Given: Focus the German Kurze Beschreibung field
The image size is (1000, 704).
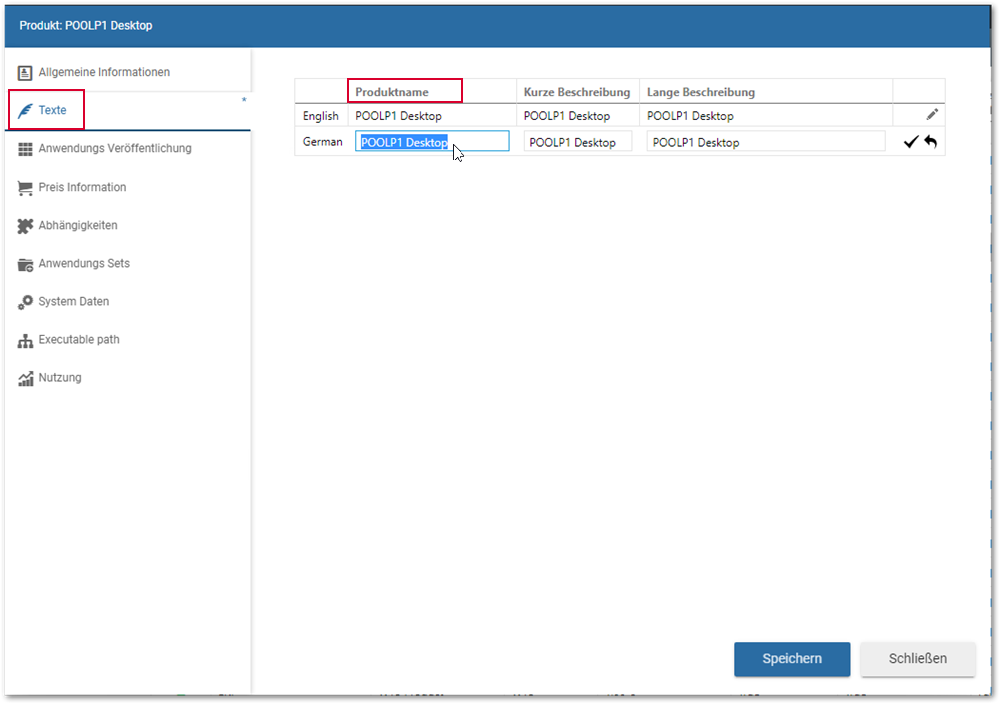Looking at the screenshot, I should [578, 142].
